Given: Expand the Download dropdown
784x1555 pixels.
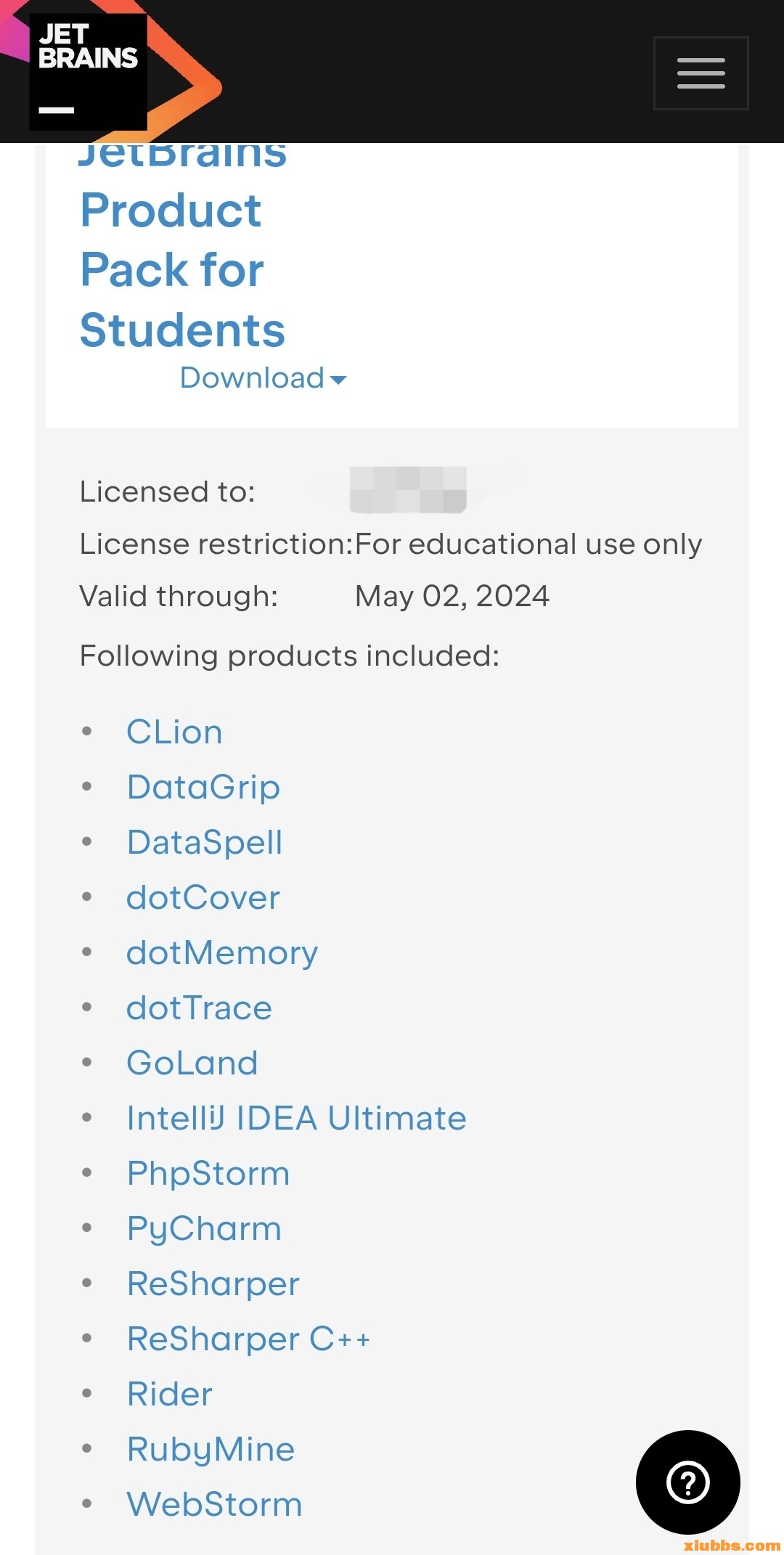Looking at the screenshot, I should [263, 378].
